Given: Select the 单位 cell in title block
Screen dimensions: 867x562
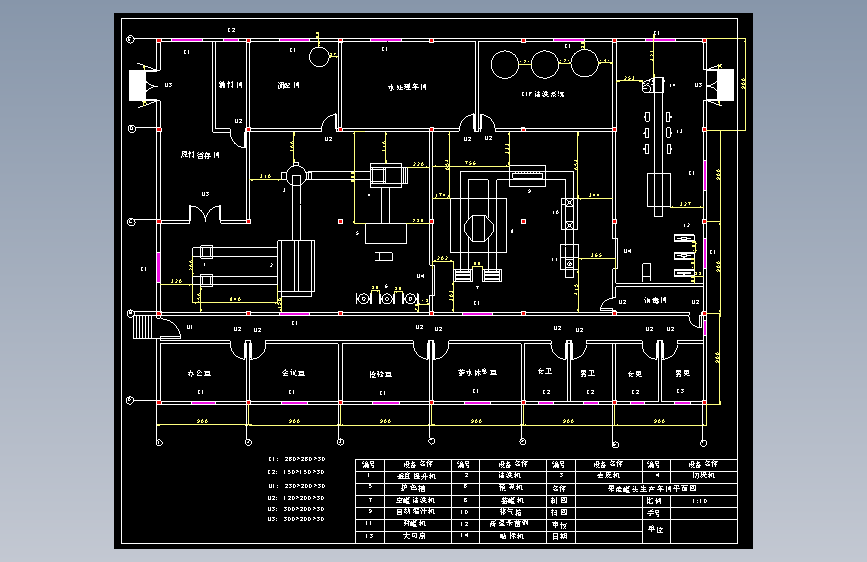Looking at the screenshot, I should (x=656, y=530).
